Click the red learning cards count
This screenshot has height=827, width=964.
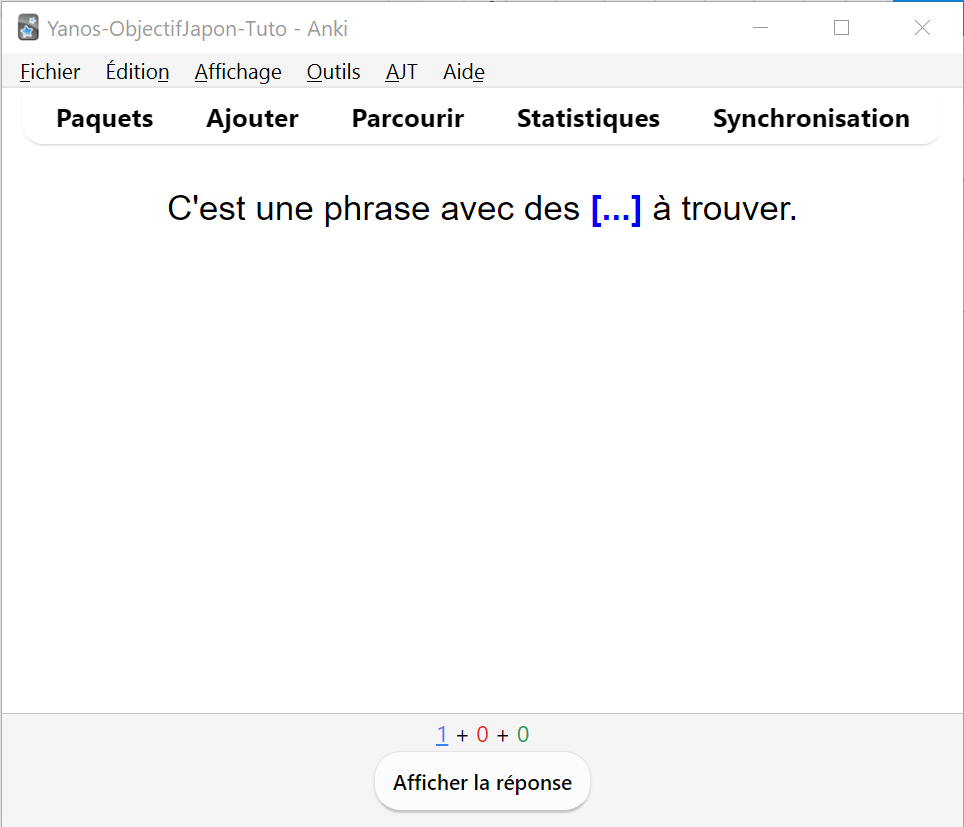click(483, 735)
